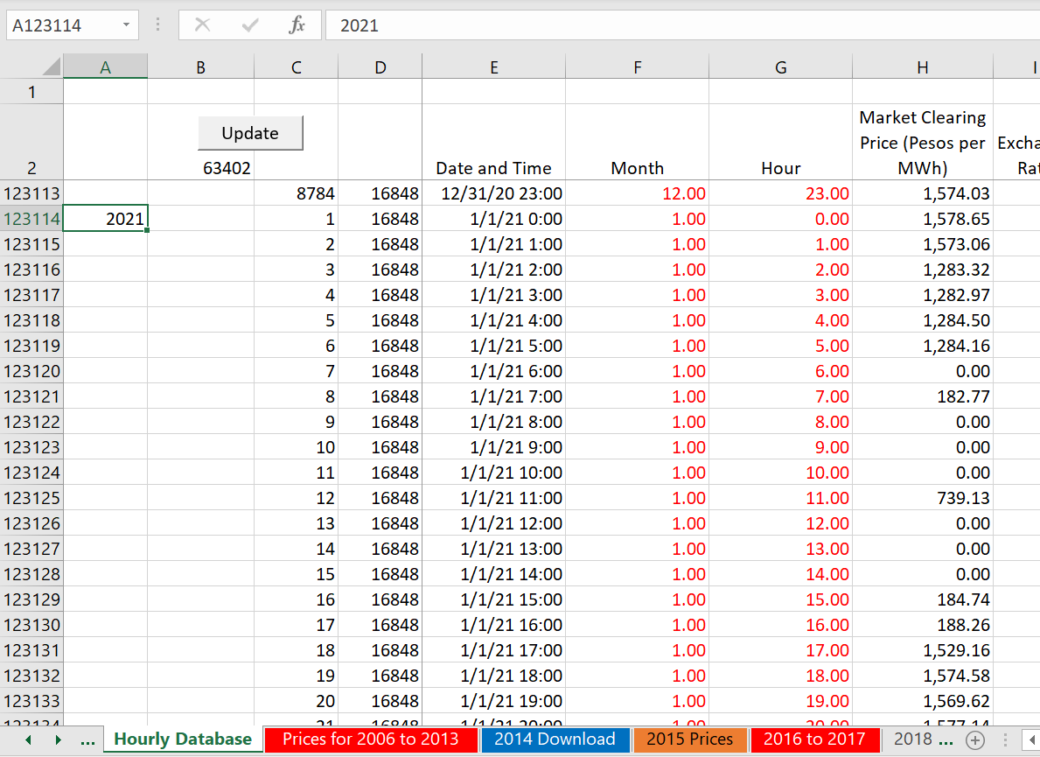Viewport: 1040px width, 757px height.
Task: Add a new sheet with plus icon
Action: (x=975, y=740)
